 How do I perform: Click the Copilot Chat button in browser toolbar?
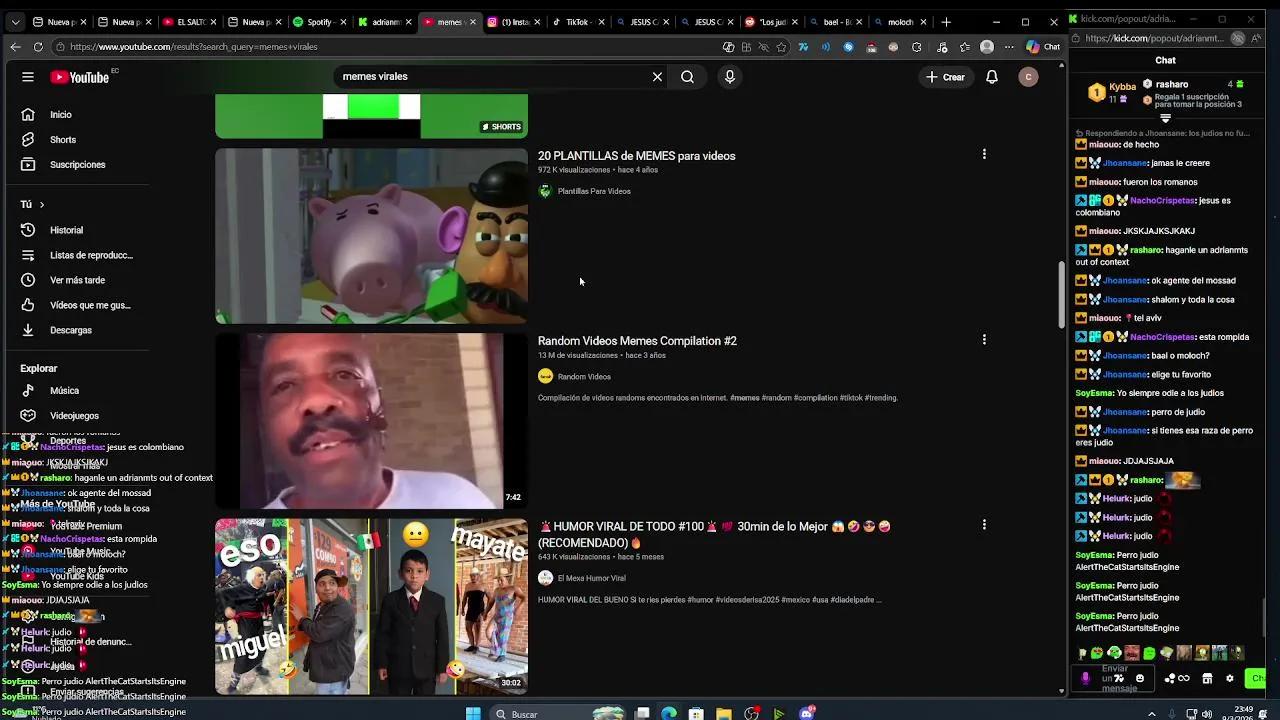[1043, 47]
